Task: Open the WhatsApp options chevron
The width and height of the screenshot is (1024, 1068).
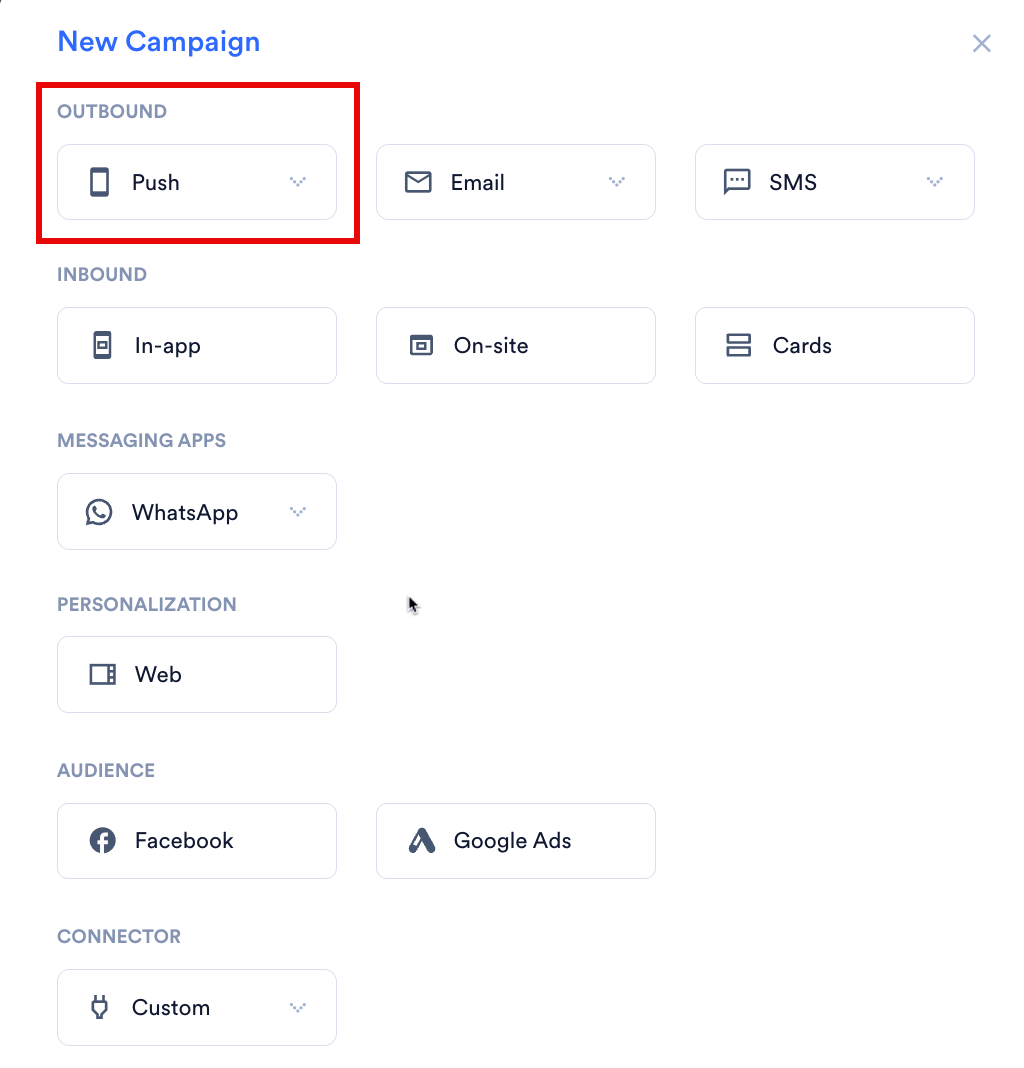Action: click(x=298, y=511)
